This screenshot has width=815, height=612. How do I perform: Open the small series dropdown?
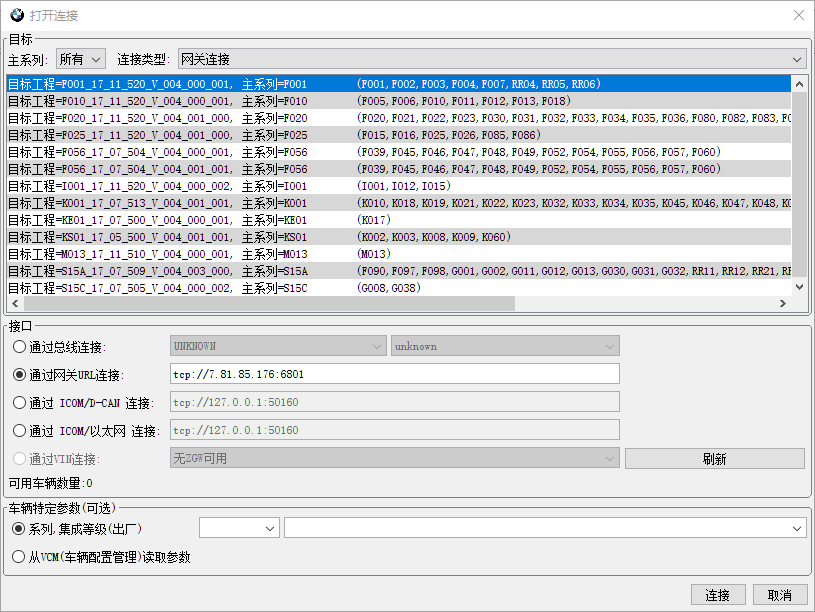coord(239,528)
